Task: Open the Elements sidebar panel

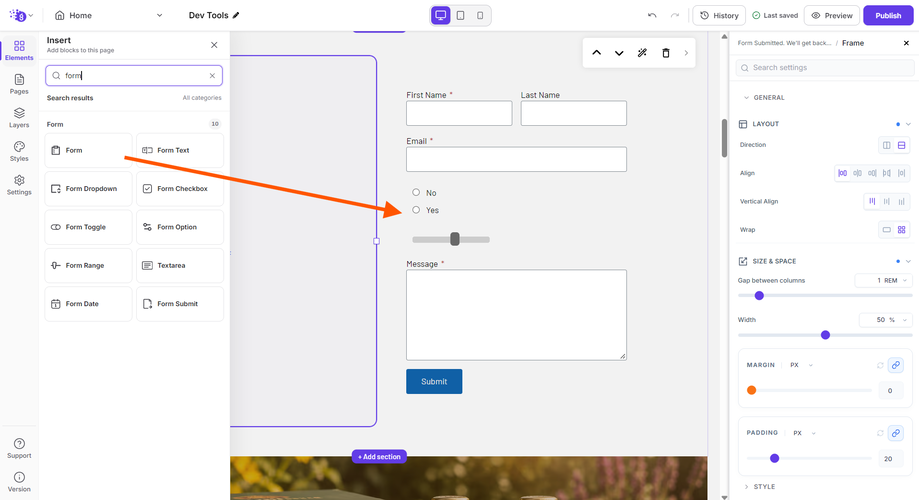Action: click(x=19, y=50)
